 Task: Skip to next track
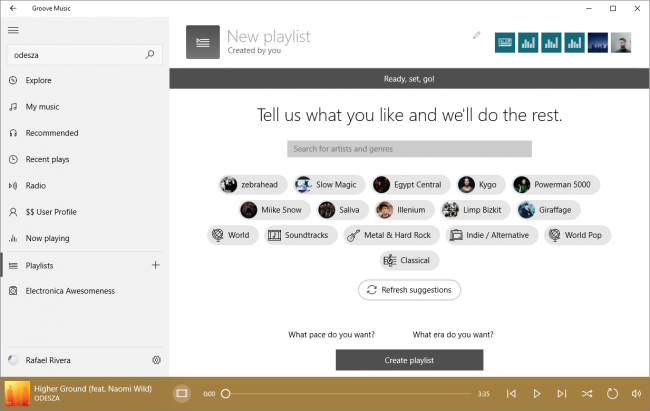click(562, 393)
